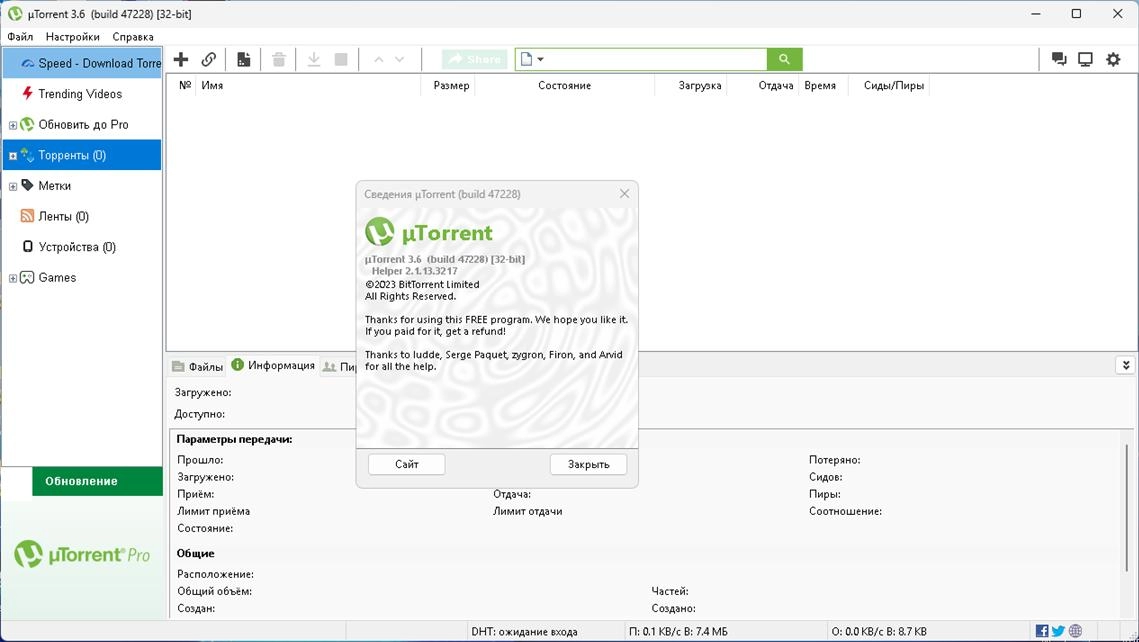Close the Сведения µTorrent dialog with X

coord(625,194)
